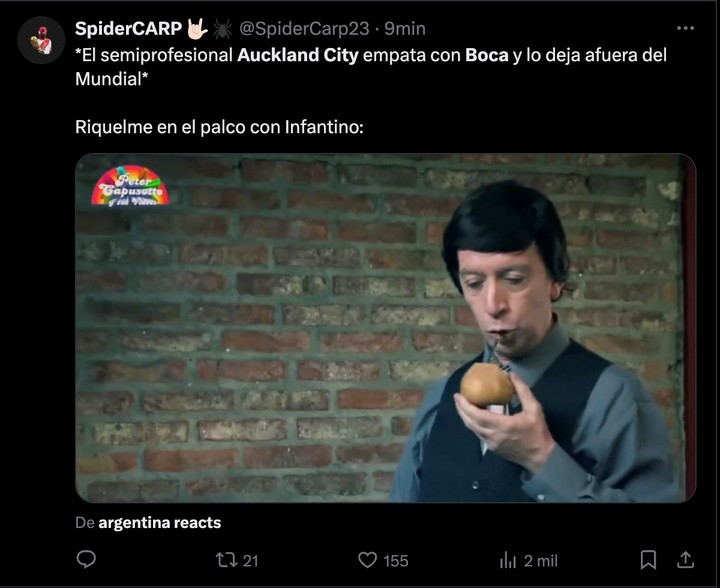
Task: Open SpiderCARP profile avatar
Action: pos(41,40)
